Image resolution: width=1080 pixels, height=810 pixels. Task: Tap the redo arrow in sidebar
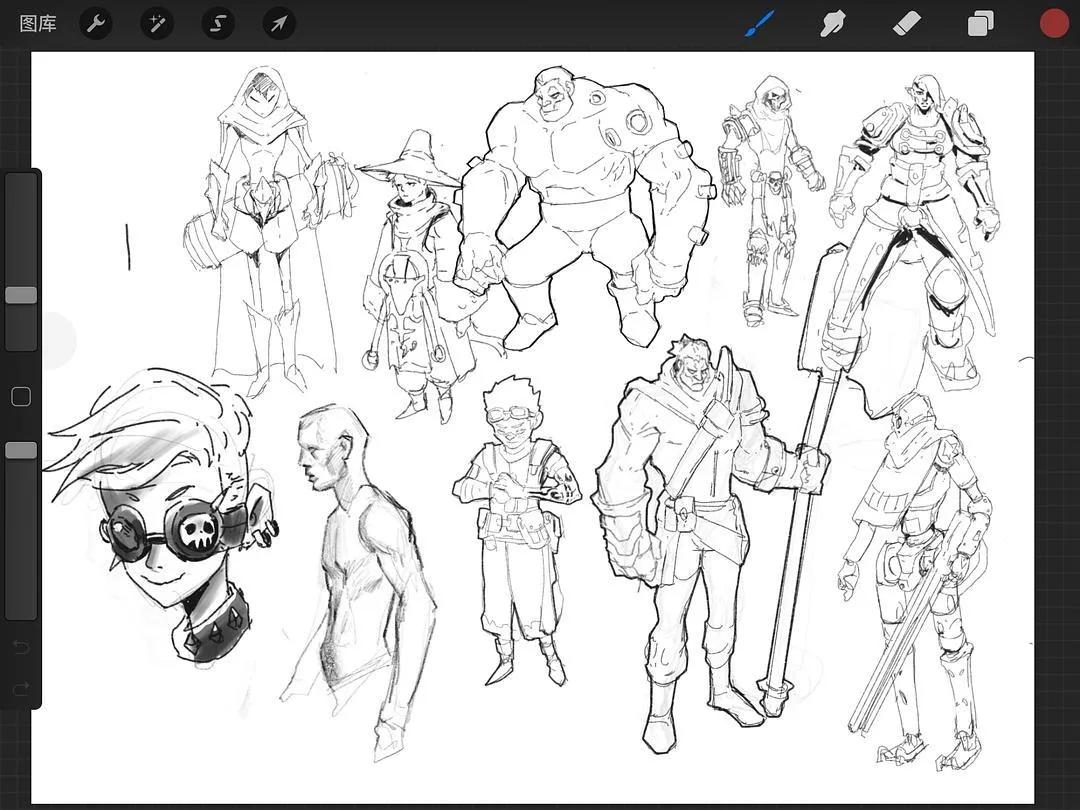(x=21, y=689)
